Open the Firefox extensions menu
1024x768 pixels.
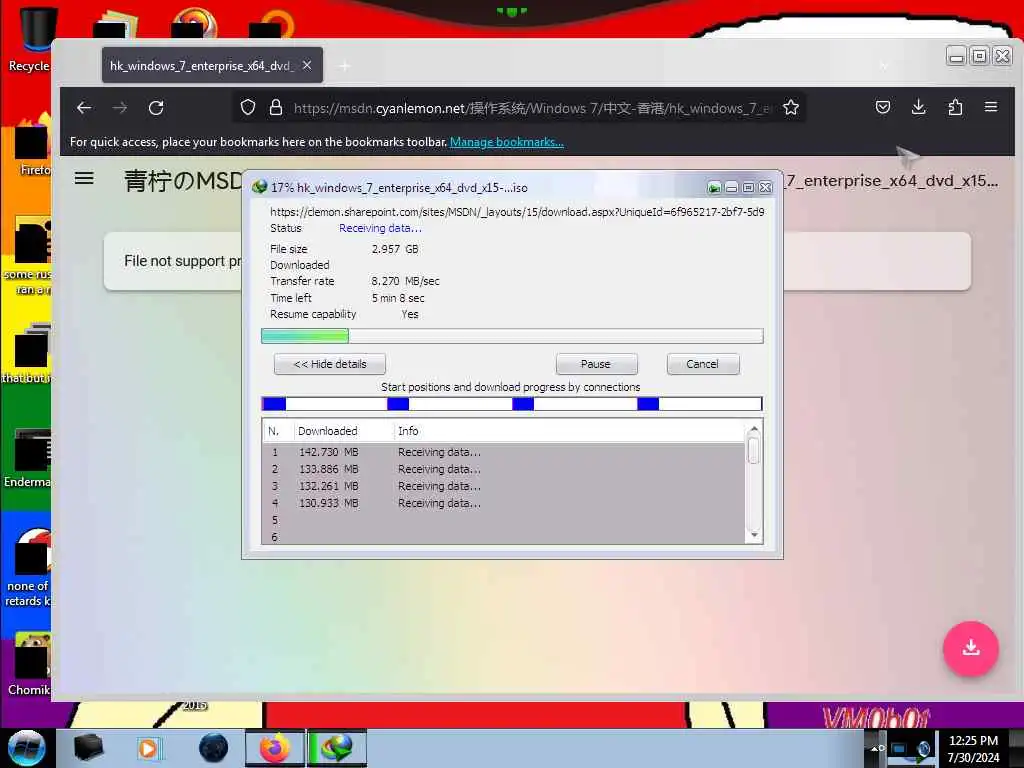955,107
